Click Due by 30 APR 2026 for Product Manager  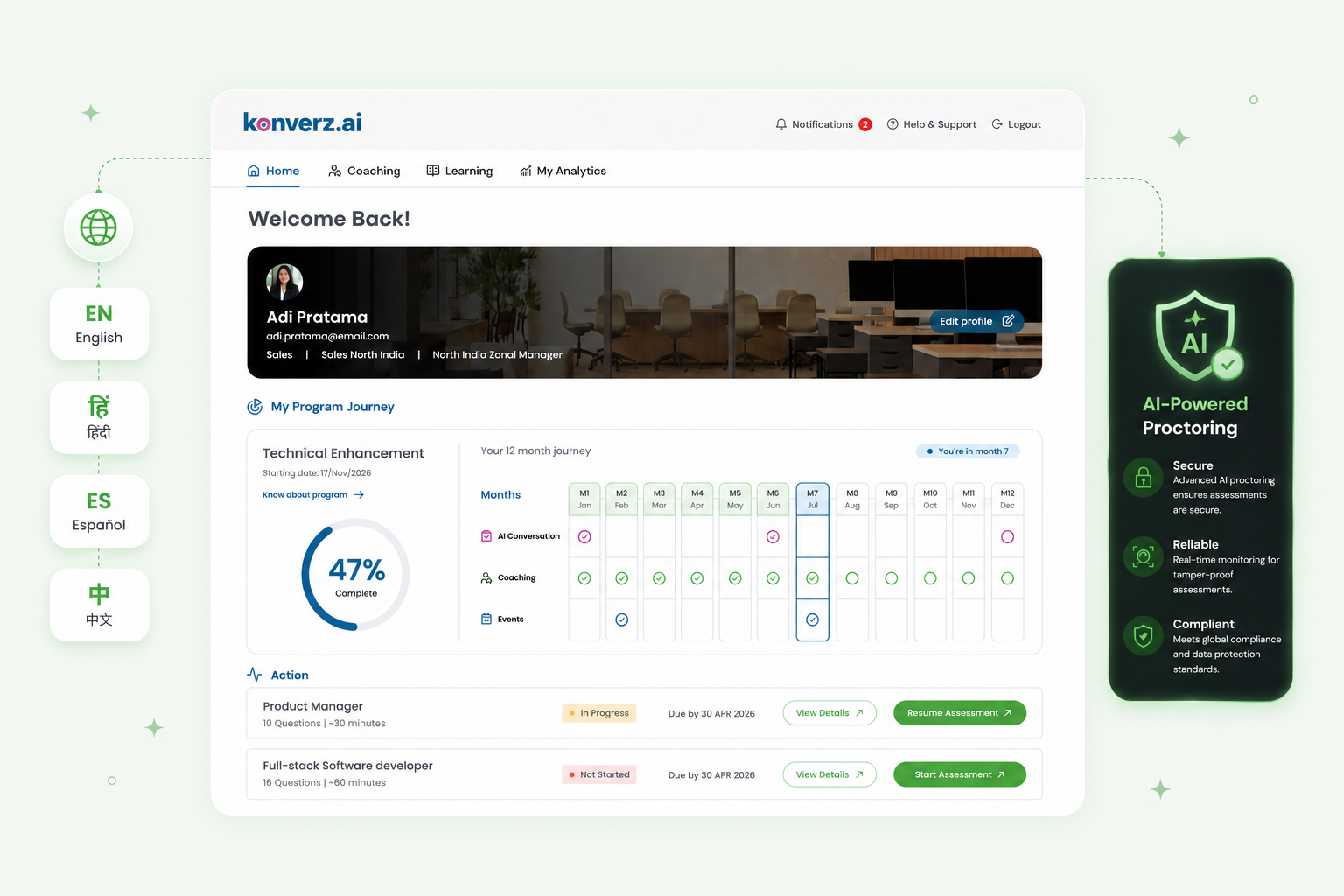[711, 714]
